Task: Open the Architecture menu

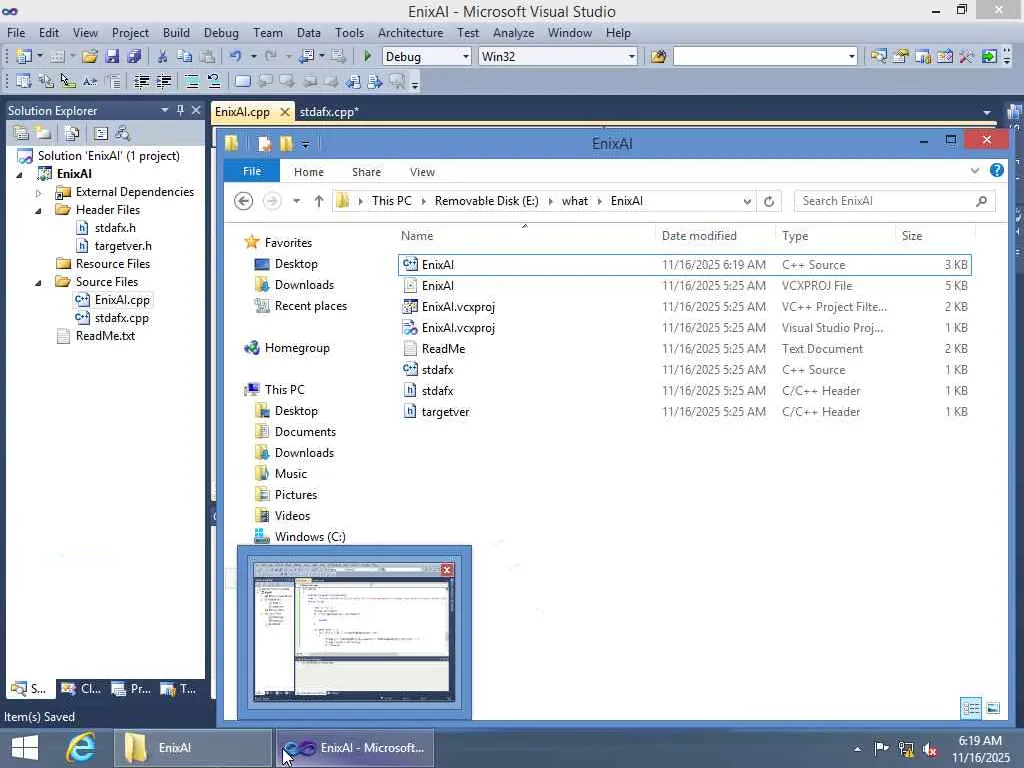Action: 410,33
